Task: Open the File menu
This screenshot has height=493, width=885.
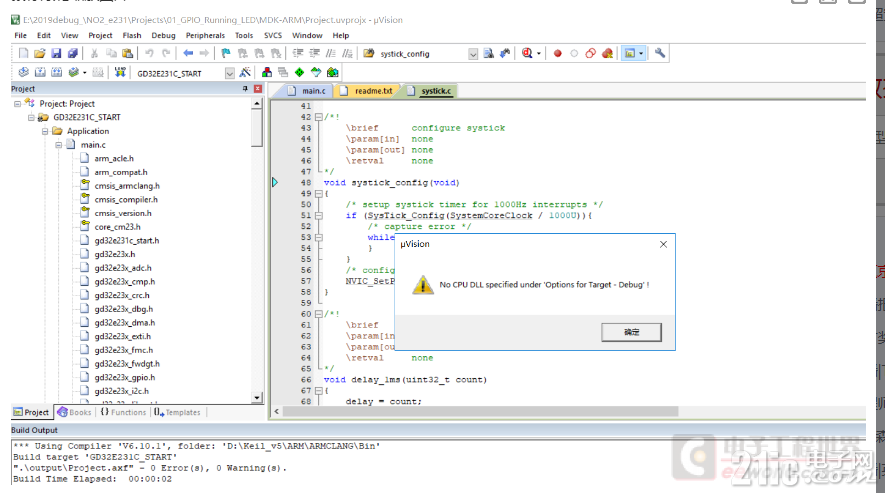Action: tap(20, 35)
